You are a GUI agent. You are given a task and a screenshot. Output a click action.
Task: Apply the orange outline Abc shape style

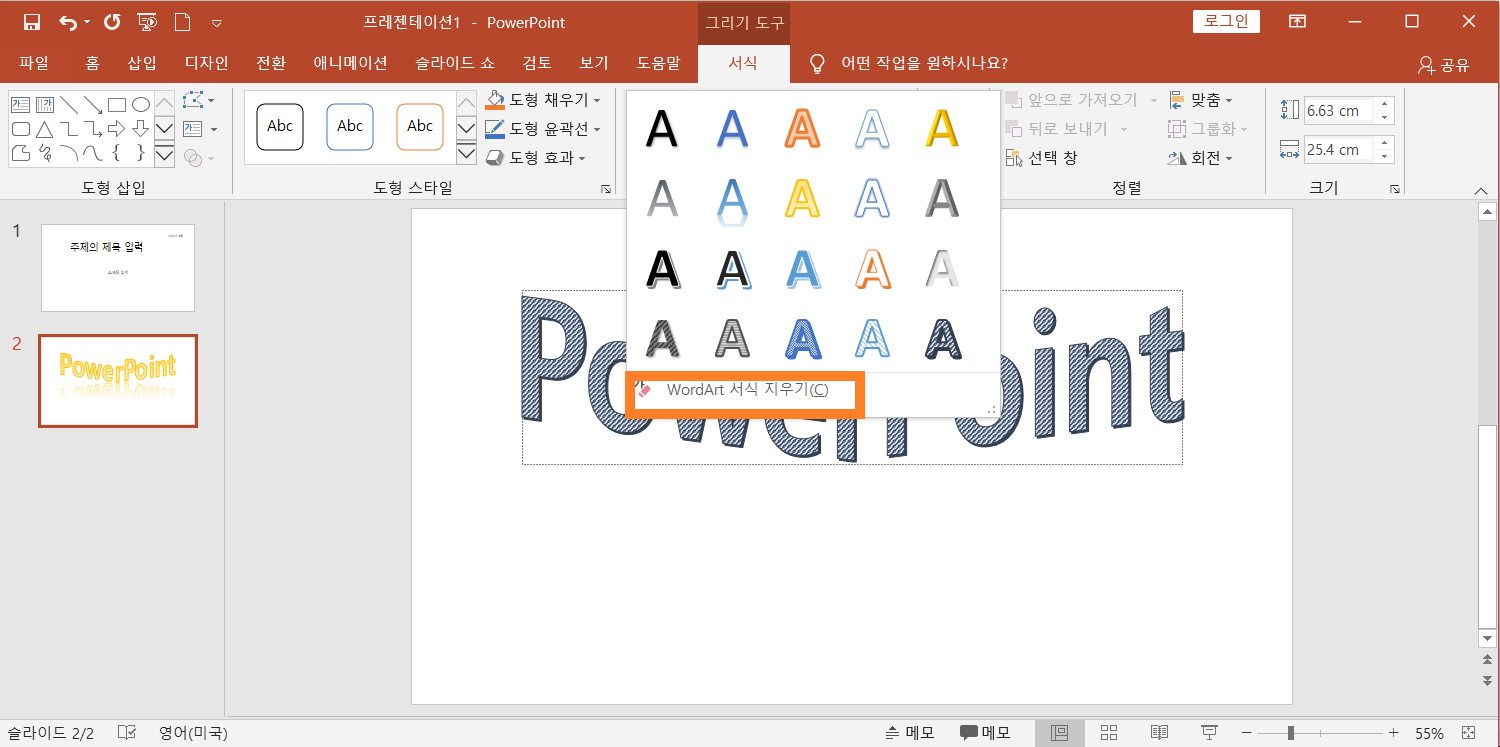(420, 126)
